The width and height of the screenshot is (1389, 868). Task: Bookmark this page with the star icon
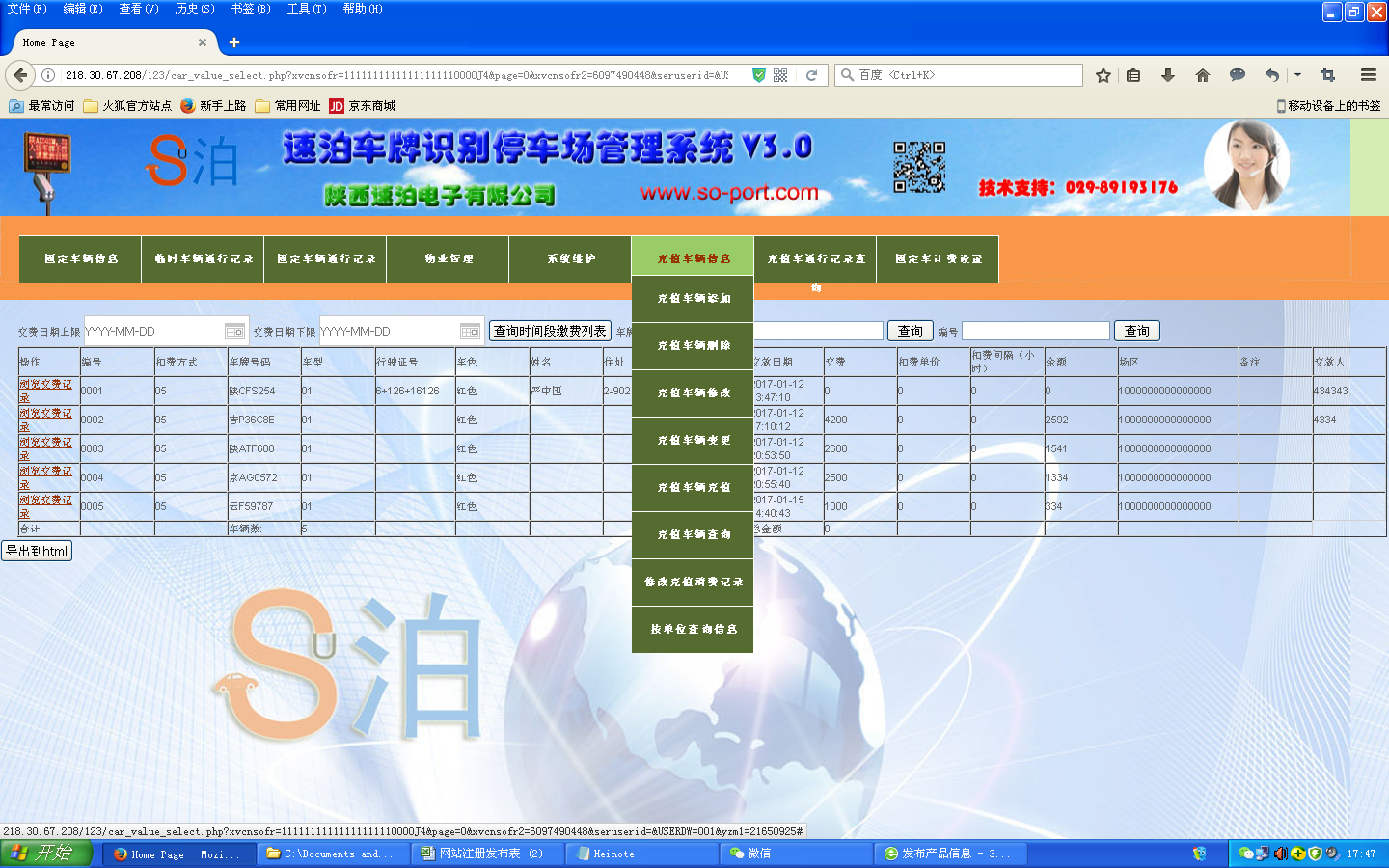(1103, 75)
